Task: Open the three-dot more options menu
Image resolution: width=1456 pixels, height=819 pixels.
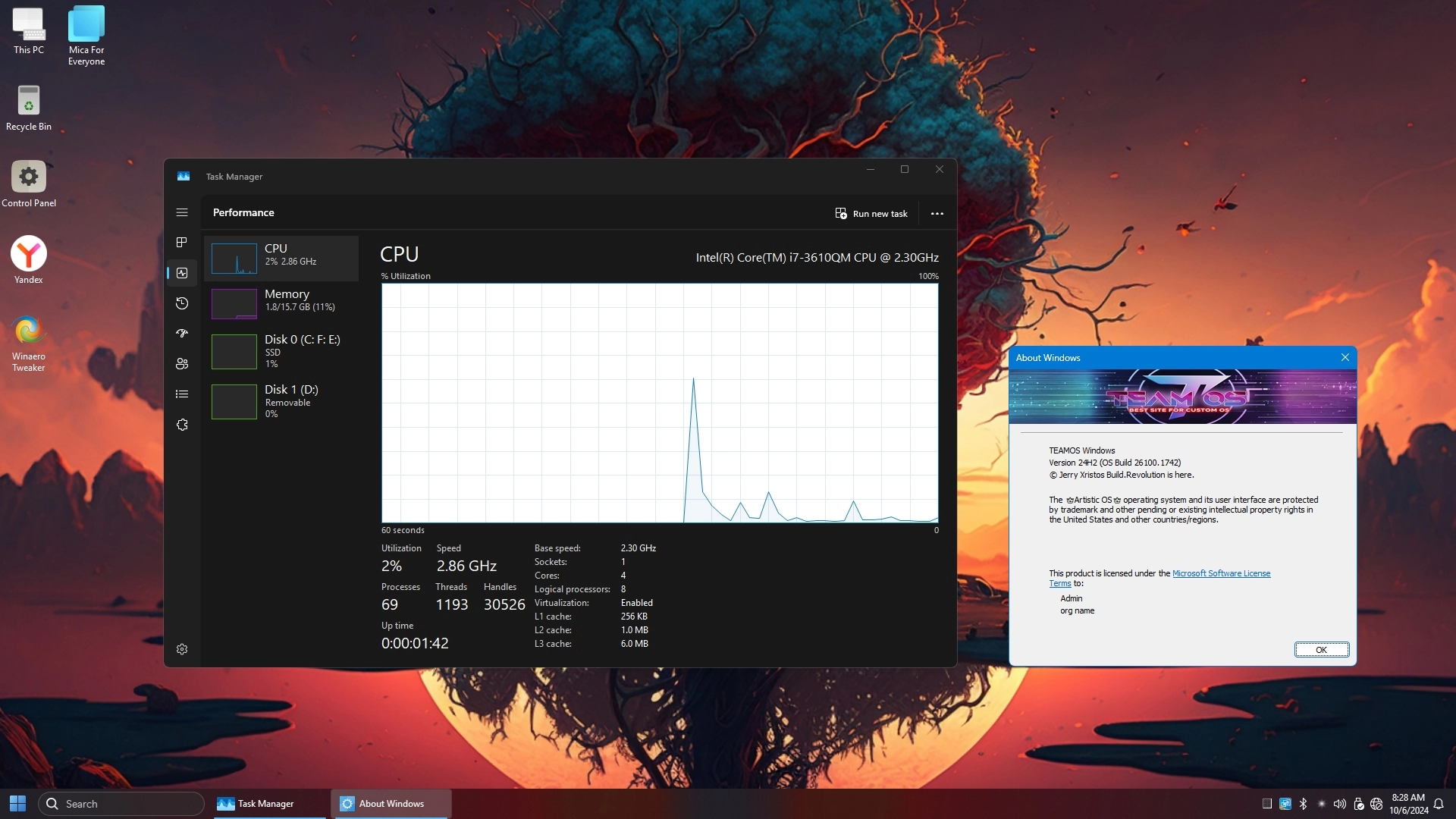Action: click(x=937, y=214)
